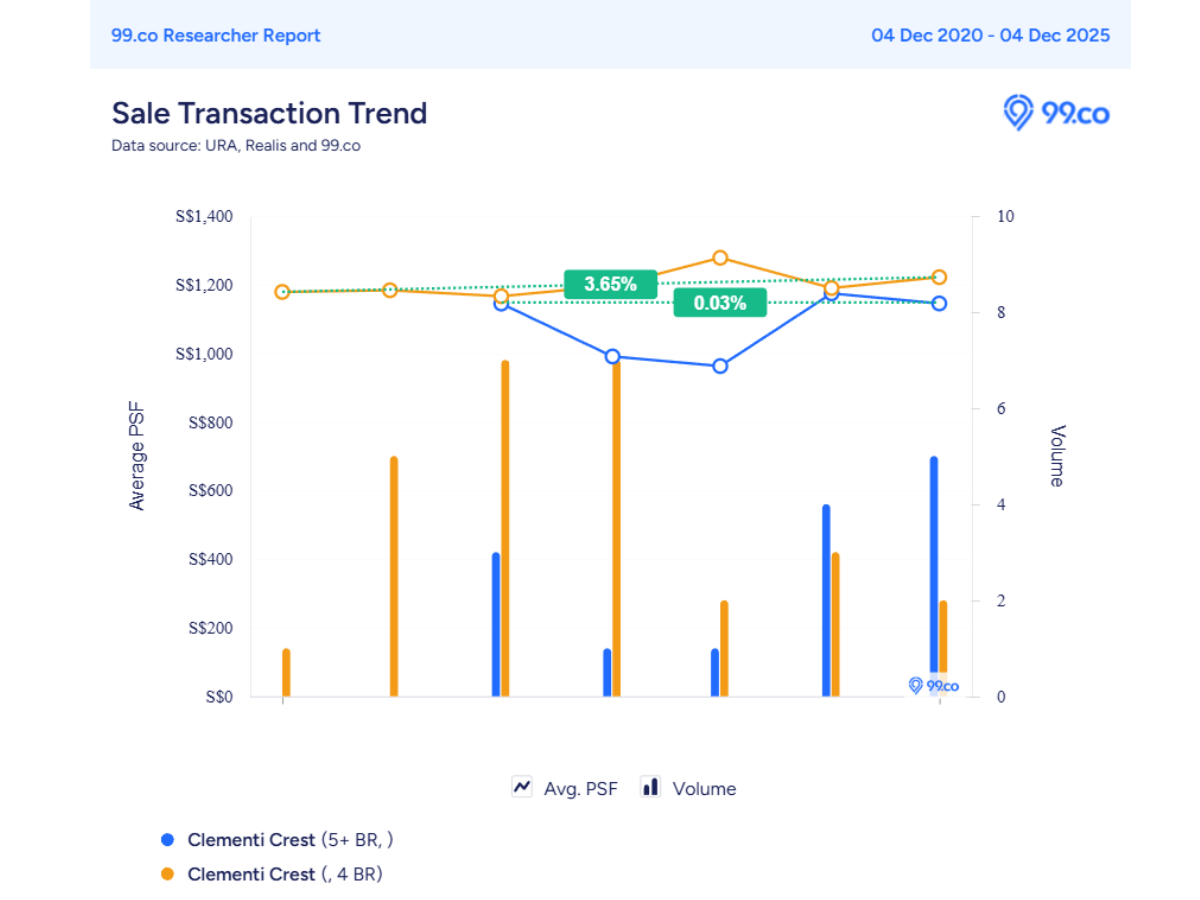Click the Sale Transaction Trend title

[269, 113]
